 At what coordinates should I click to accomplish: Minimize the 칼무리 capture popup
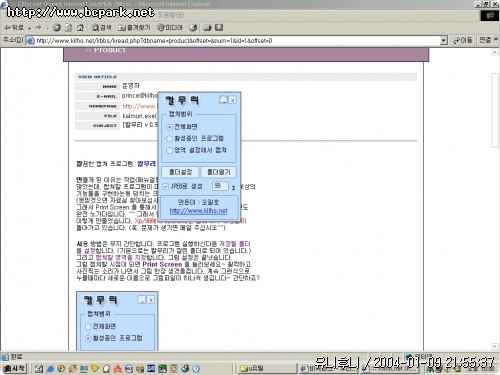(x=224, y=100)
